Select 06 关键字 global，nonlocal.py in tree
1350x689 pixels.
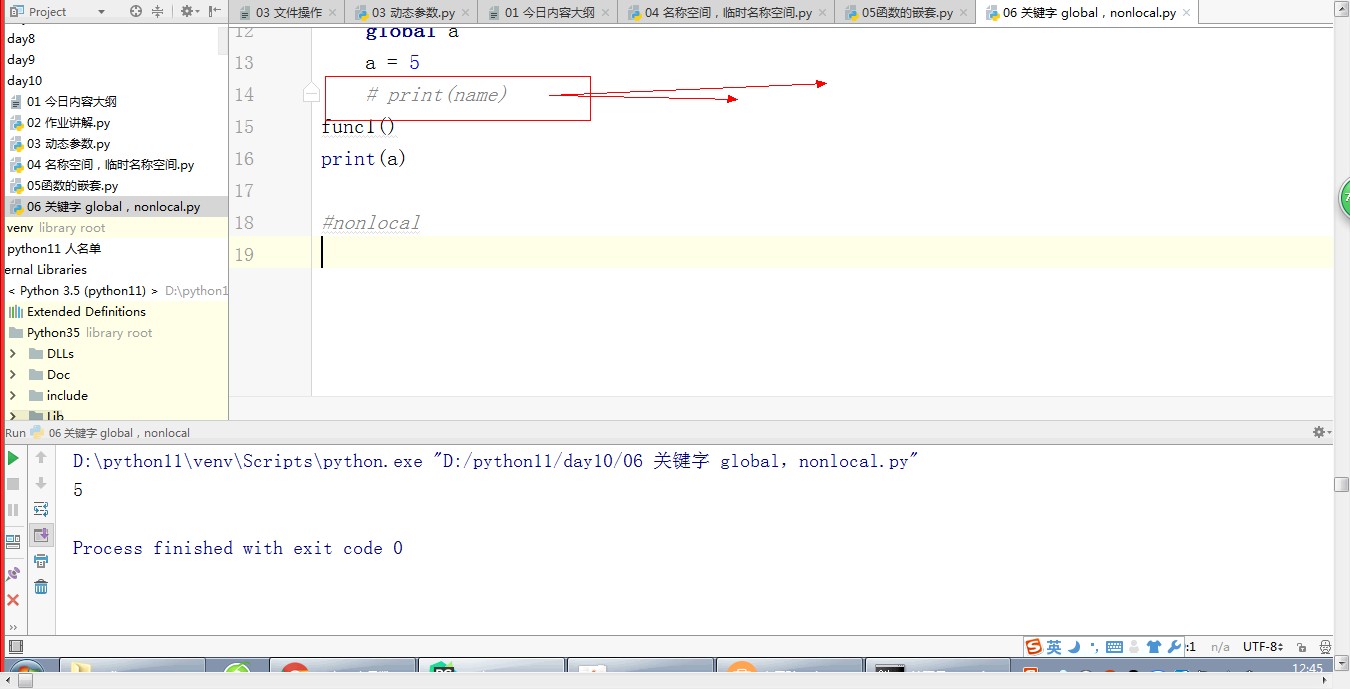coord(114,206)
